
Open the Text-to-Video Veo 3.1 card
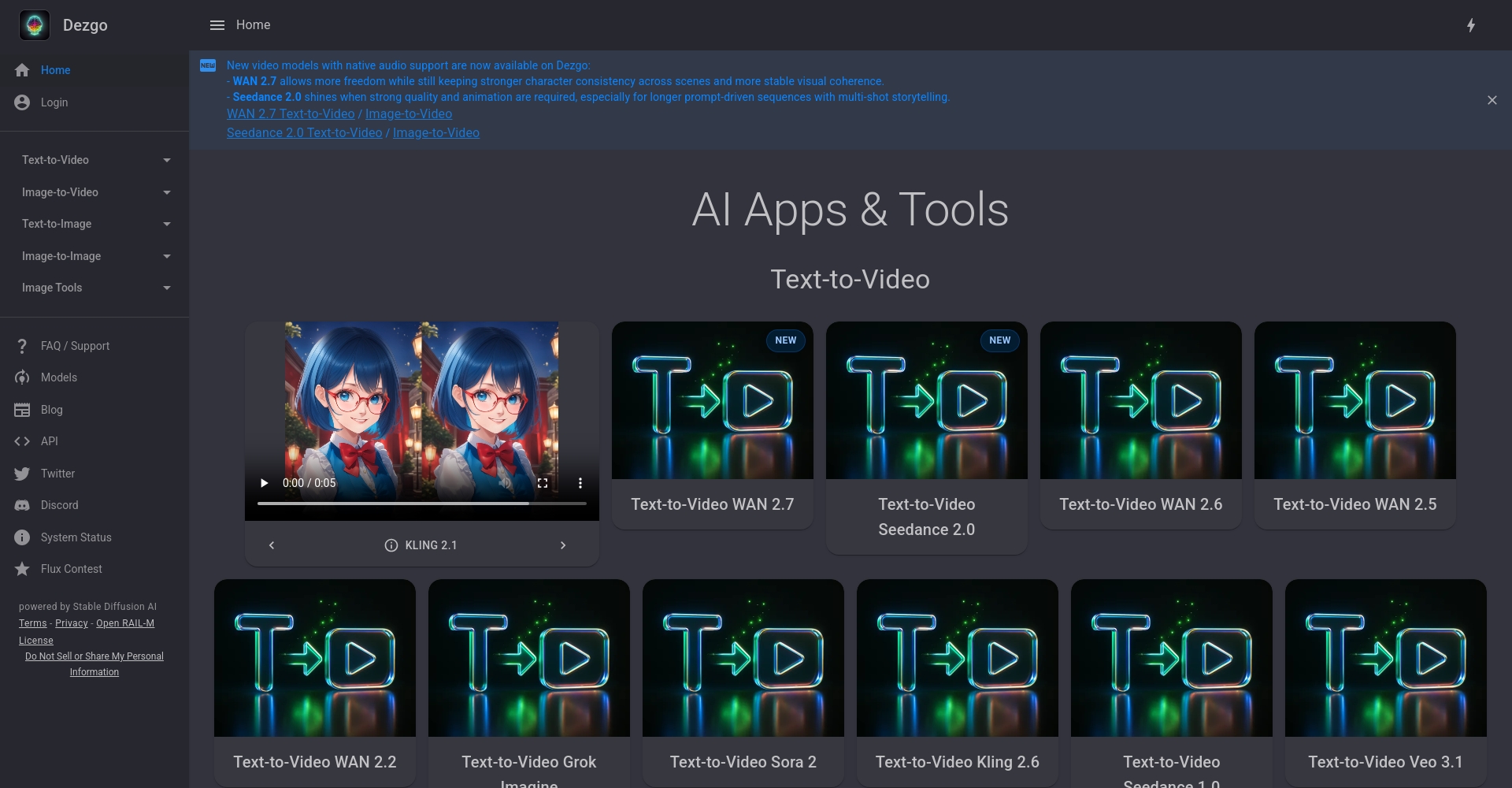point(1386,683)
